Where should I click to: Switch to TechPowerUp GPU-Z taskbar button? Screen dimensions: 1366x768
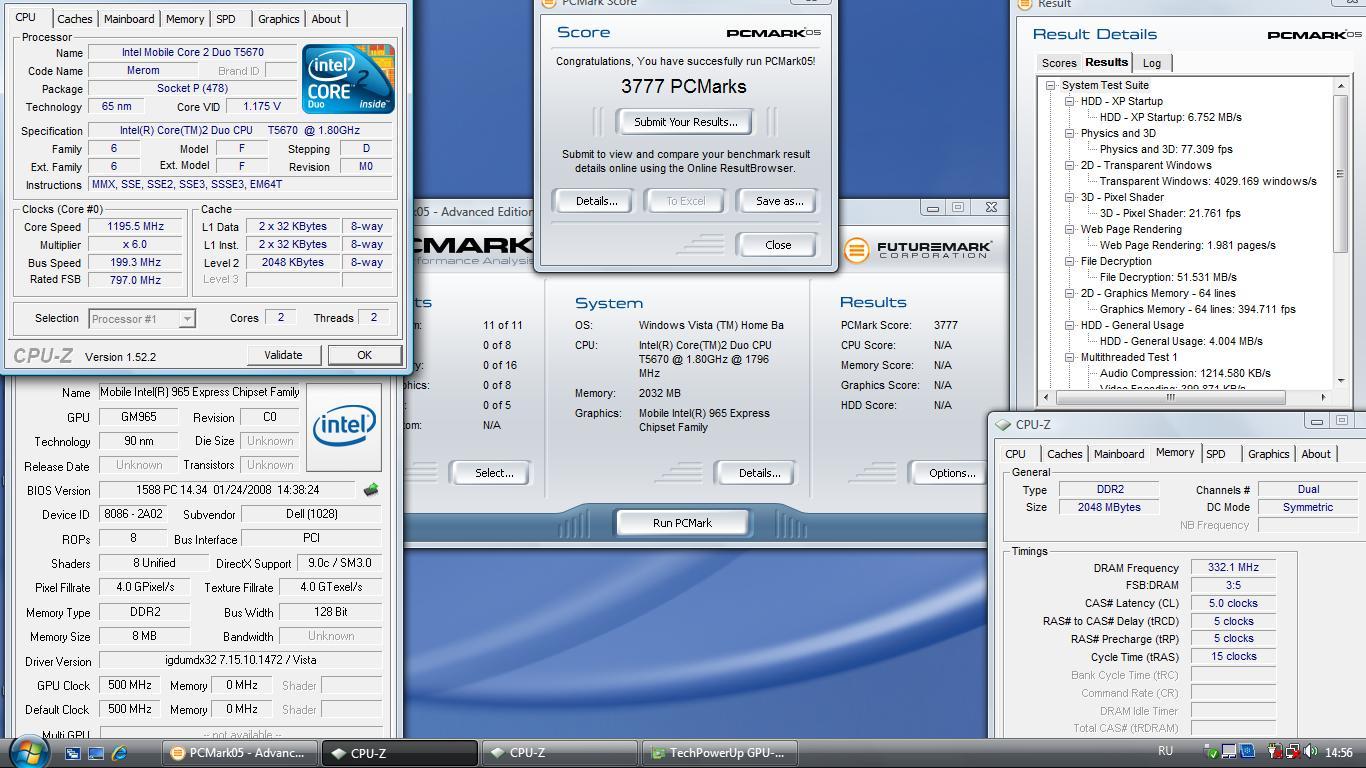tap(719, 753)
